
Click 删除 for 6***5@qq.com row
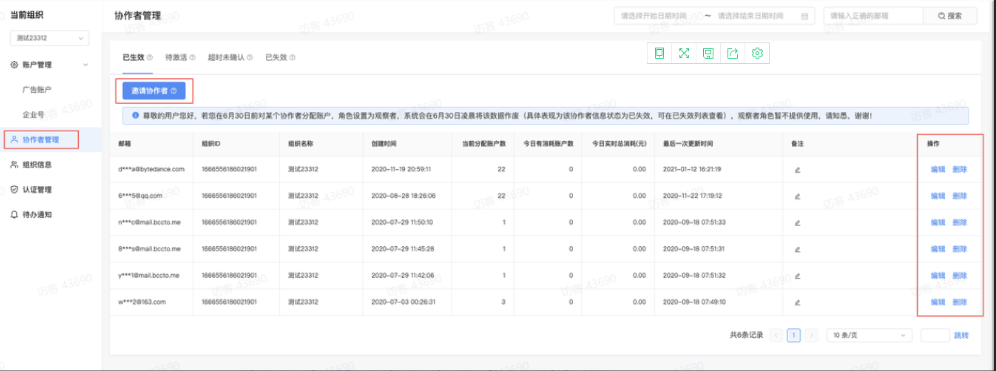[960, 196]
